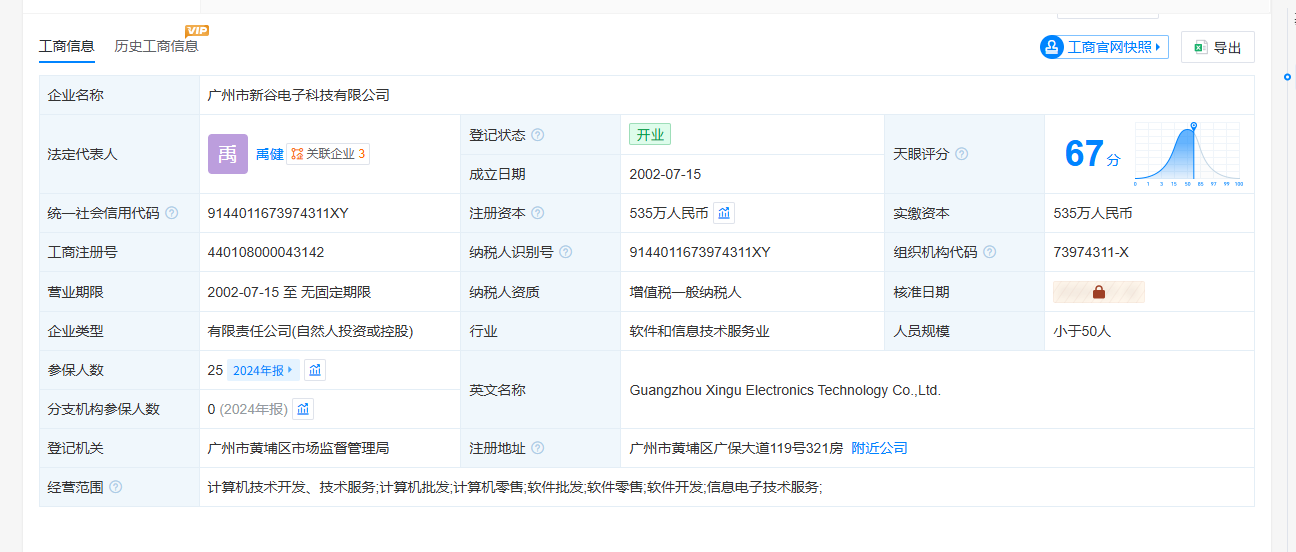Expand the 2024年报 dropdown for 参保人数

pyautogui.click(x=263, y=370)
